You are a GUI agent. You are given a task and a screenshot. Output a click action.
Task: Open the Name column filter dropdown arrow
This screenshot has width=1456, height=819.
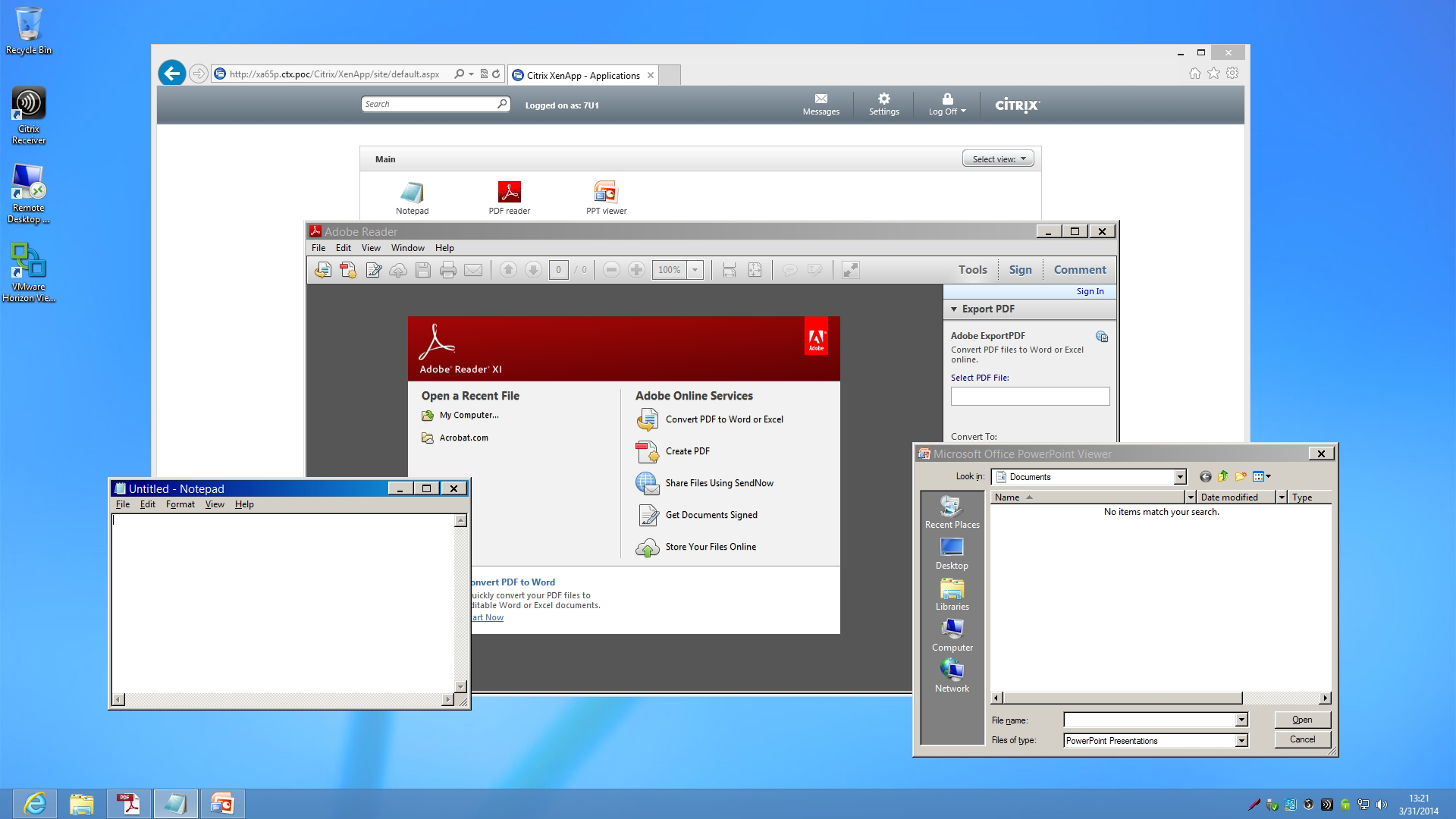[x=1191, y=497]
